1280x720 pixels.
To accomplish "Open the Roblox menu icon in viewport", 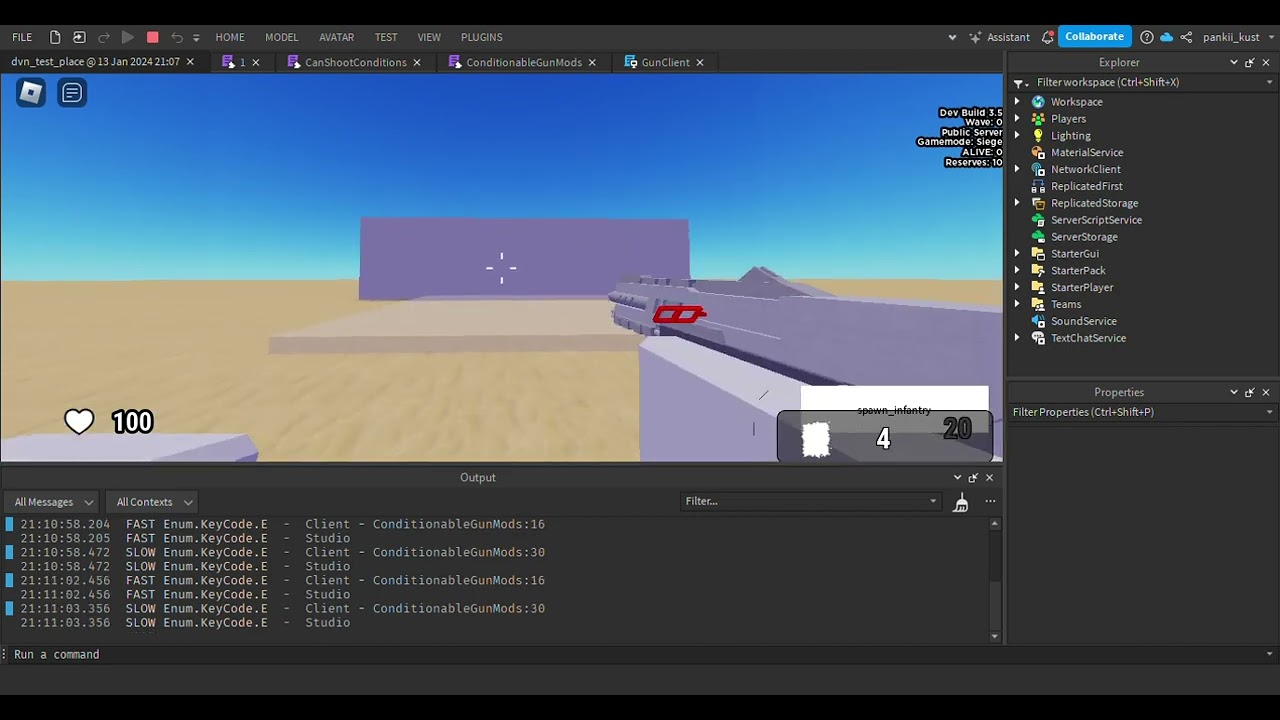I will click(31, 93).
